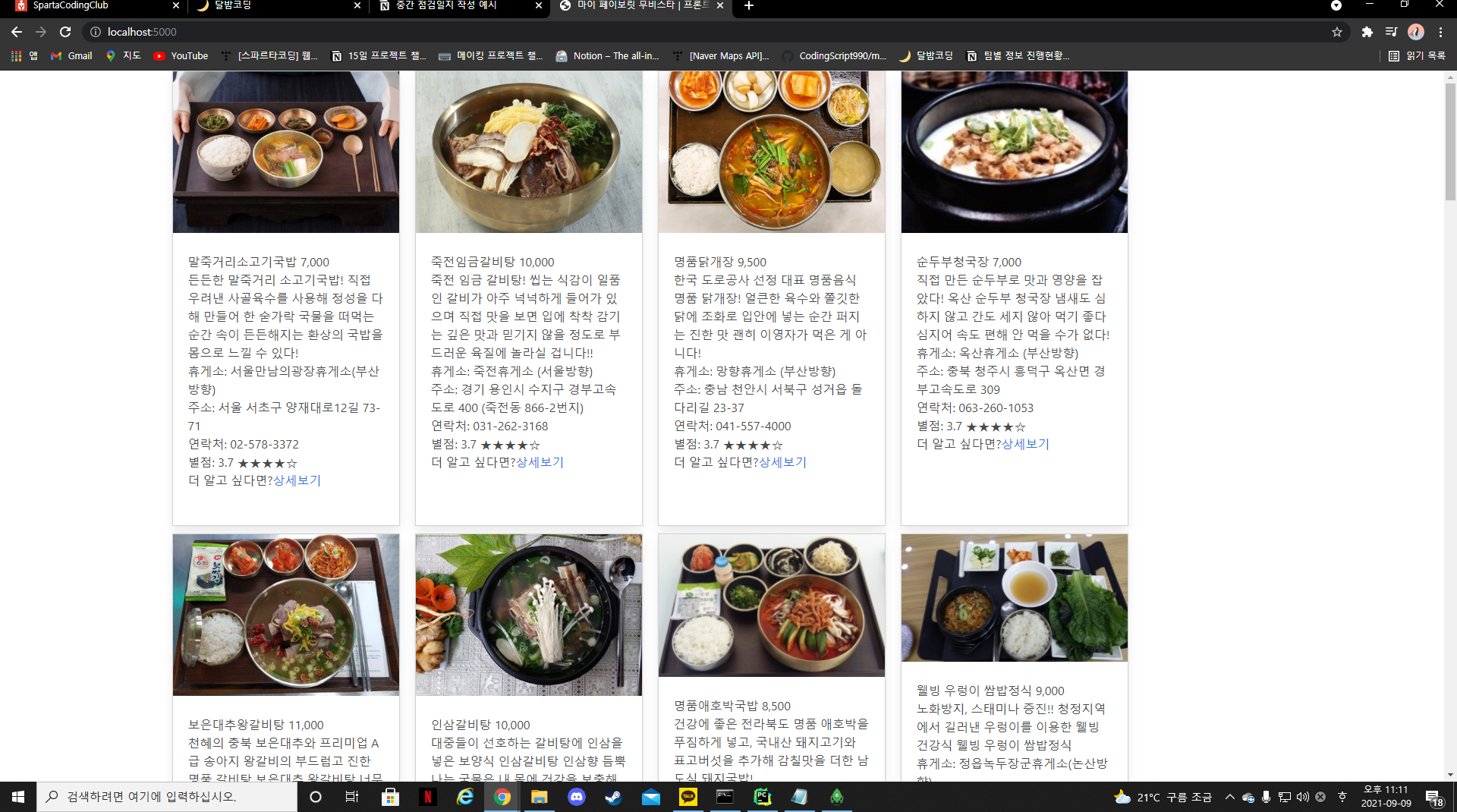The image size is (1457, 812).
Task: Select the 말죽거리소고기국밥 food photo
Action: point(286,152)
